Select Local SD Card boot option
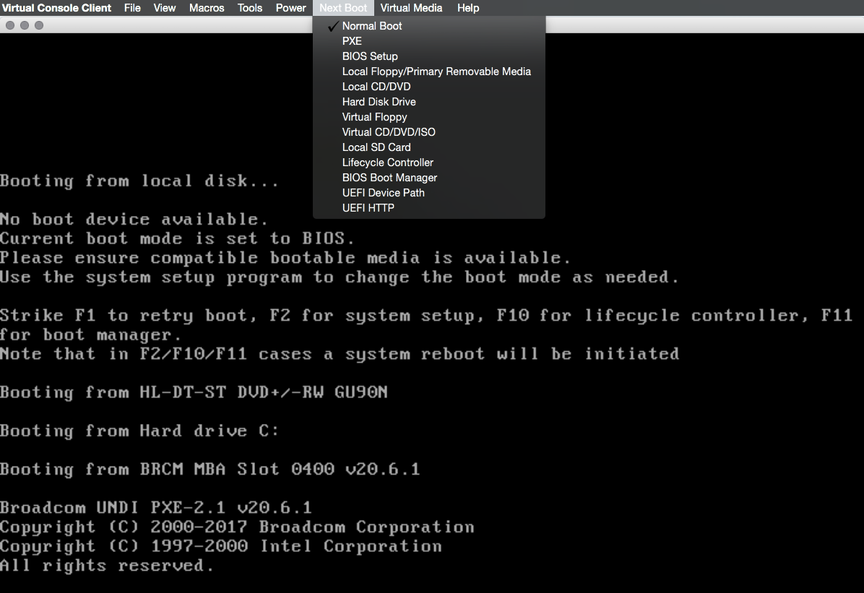Image resolution: width=864 pixels, height=593 pixels. pyautogui.click(x=429, y=147)
